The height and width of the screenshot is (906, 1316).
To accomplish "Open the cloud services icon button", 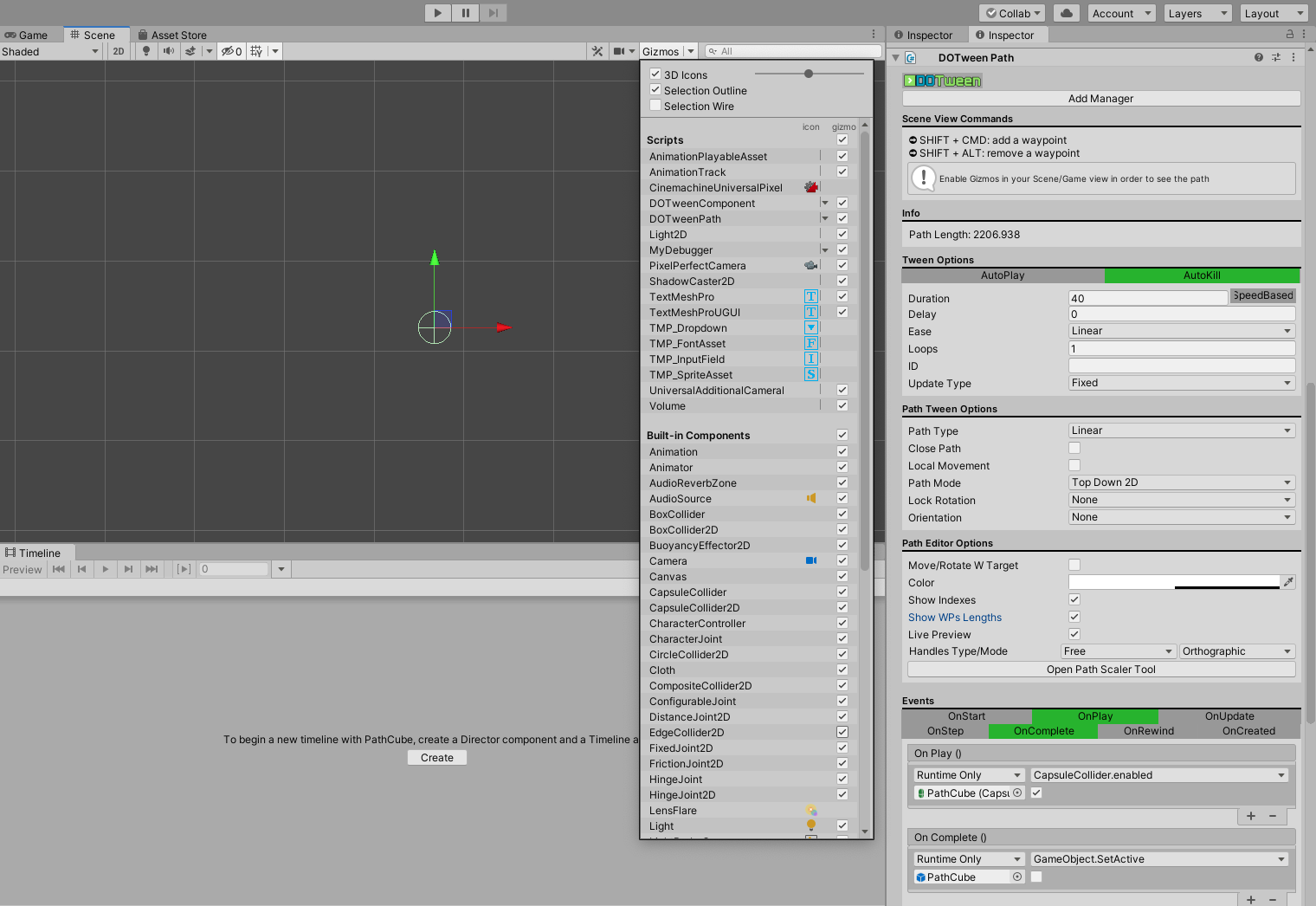I will point(1067,13).
